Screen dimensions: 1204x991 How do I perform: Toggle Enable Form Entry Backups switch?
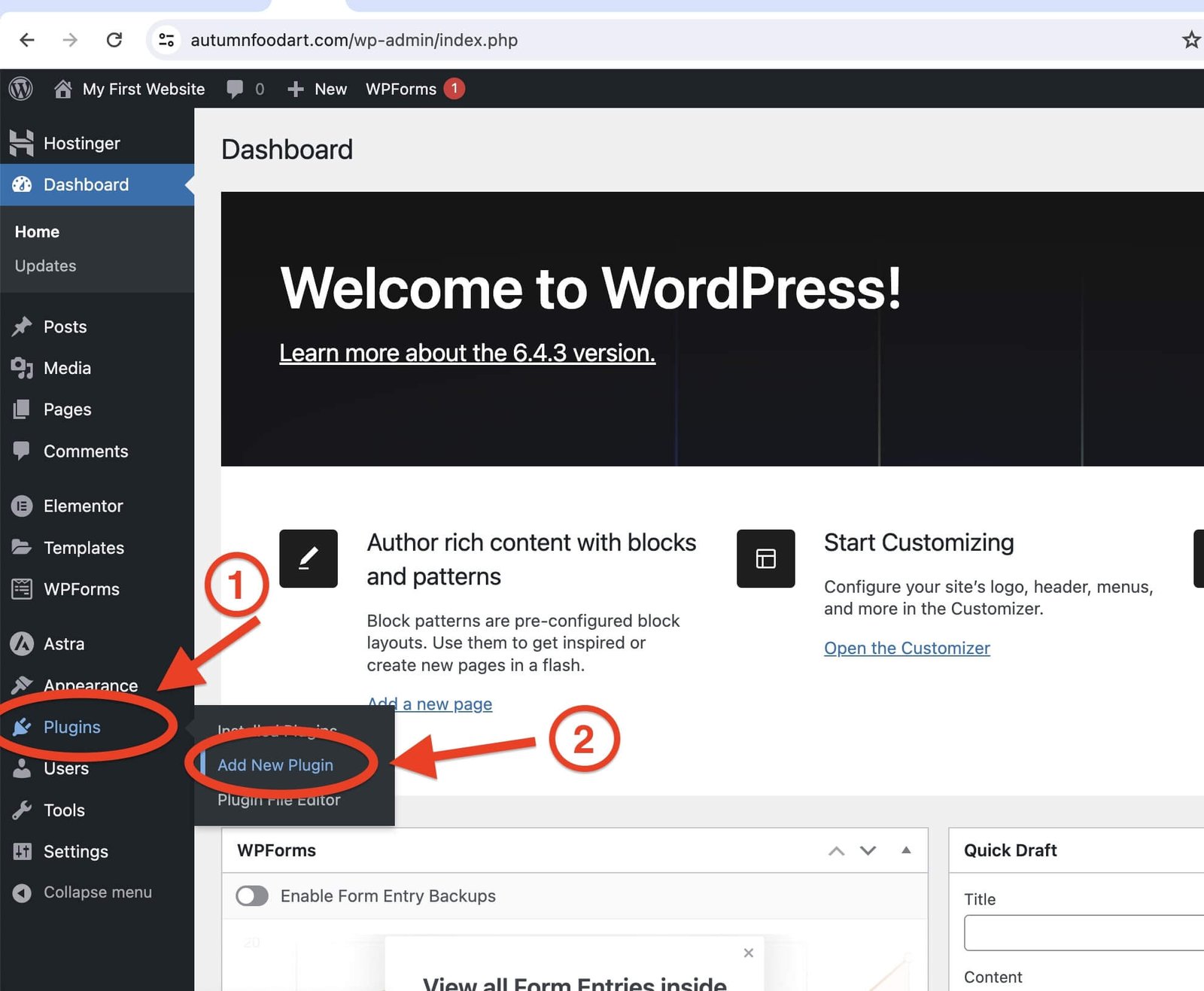252,895
